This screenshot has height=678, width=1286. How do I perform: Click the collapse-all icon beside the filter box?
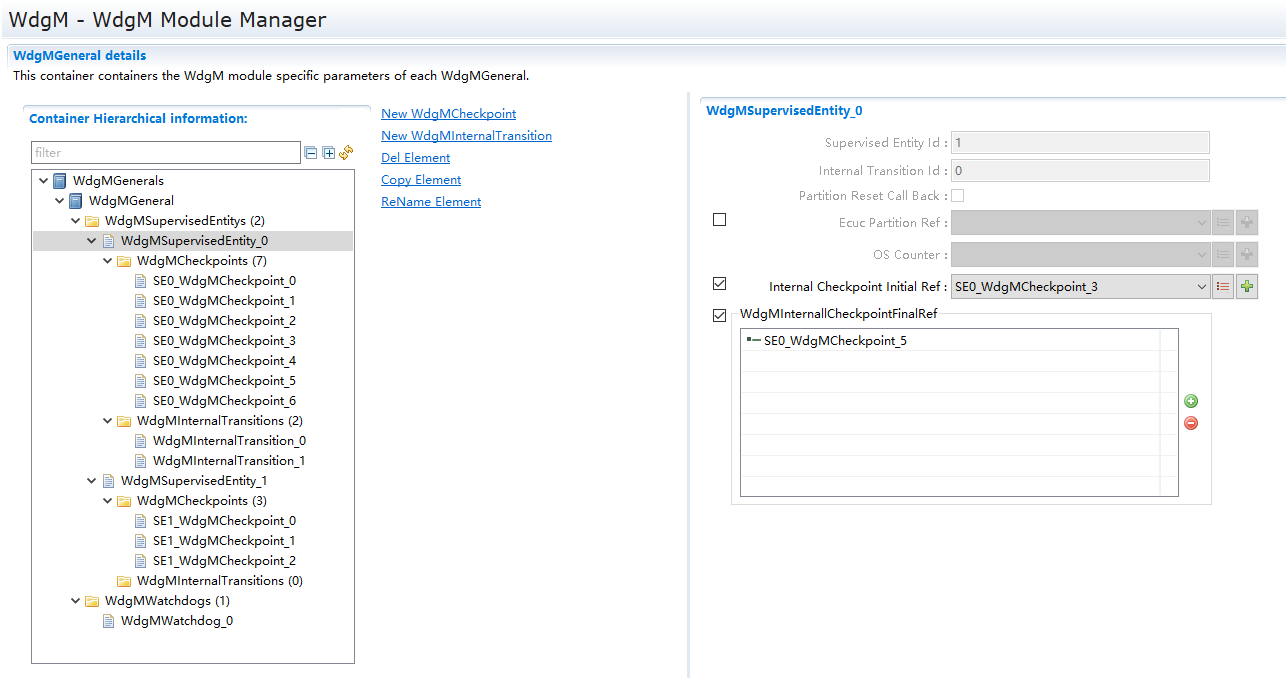pyautogui.click(x=311, y=153)
